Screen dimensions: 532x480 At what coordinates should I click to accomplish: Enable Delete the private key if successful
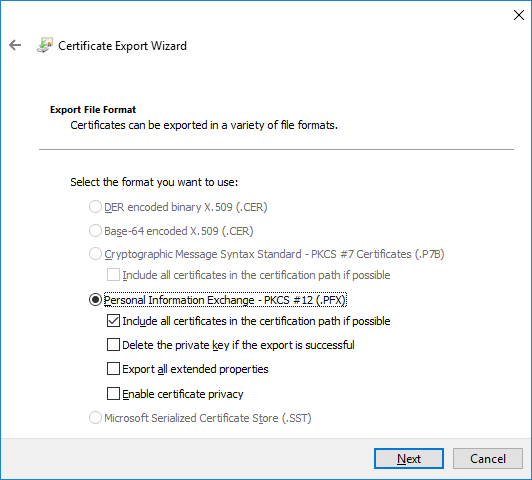[113, 345]
